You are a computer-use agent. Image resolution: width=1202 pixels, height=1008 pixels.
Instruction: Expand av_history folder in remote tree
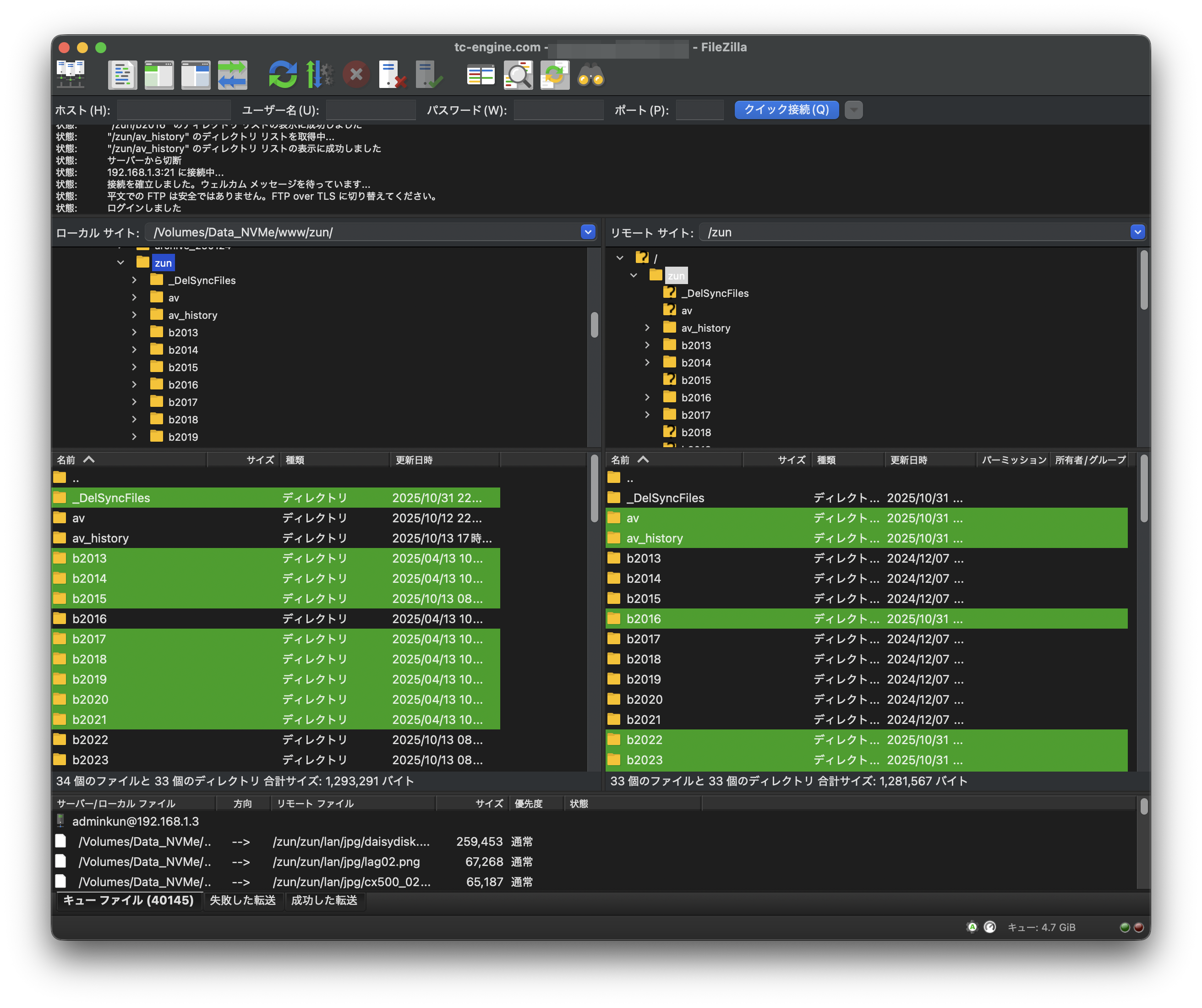click(x=647, y=328)
